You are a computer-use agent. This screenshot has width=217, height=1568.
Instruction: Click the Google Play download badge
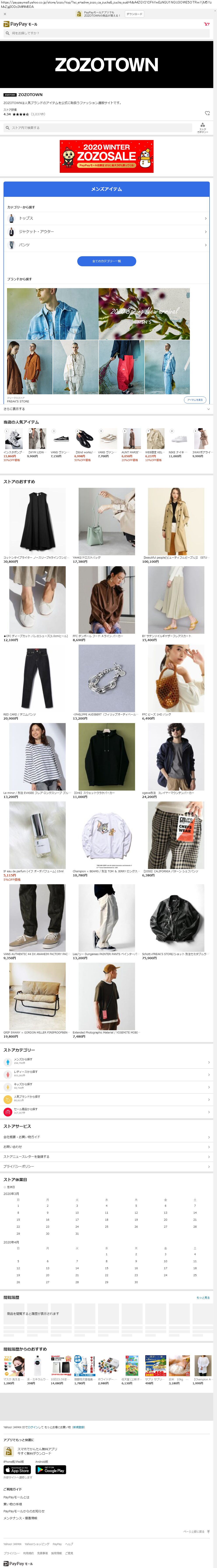pos(51,1469)
